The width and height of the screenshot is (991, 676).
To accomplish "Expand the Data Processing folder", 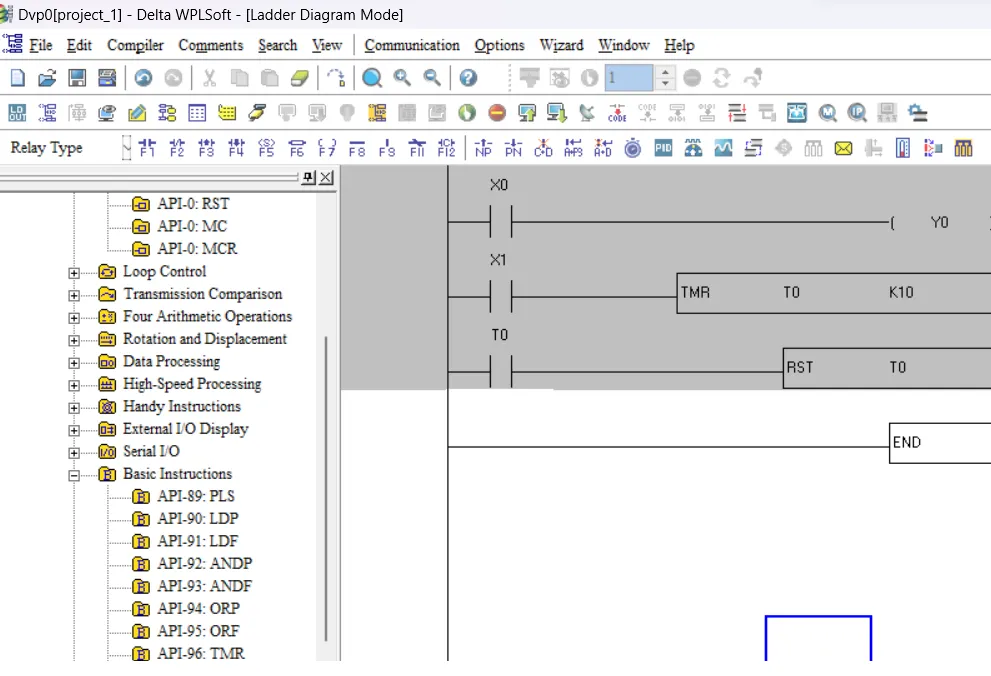I will 74,363.
